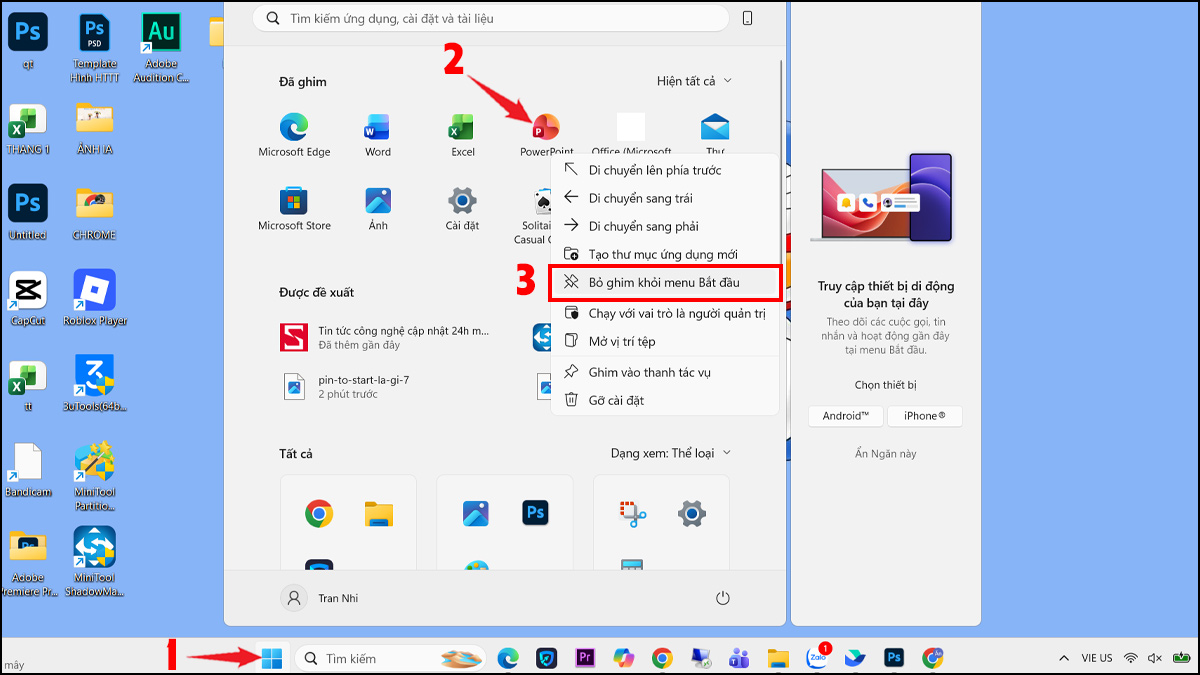This screenshot has height=675, width=1200.
Task: Open Chrome in the Tất cả category grid
Action: [319, 514]
